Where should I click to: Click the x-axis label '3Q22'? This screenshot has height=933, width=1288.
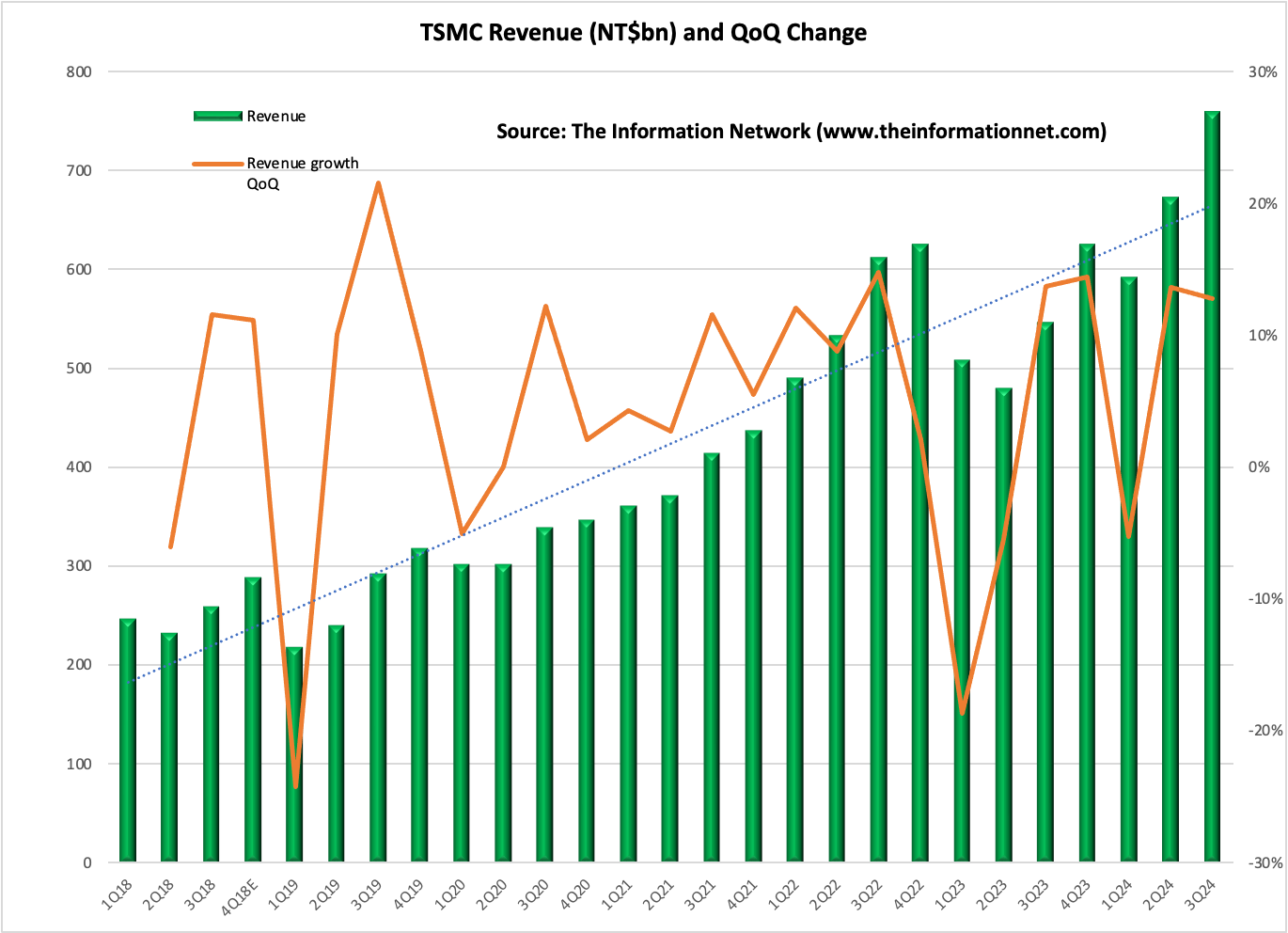click(866, 892)
